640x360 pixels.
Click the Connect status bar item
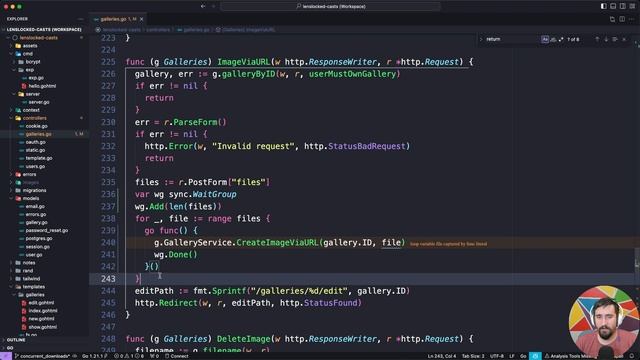coord(176,356)
